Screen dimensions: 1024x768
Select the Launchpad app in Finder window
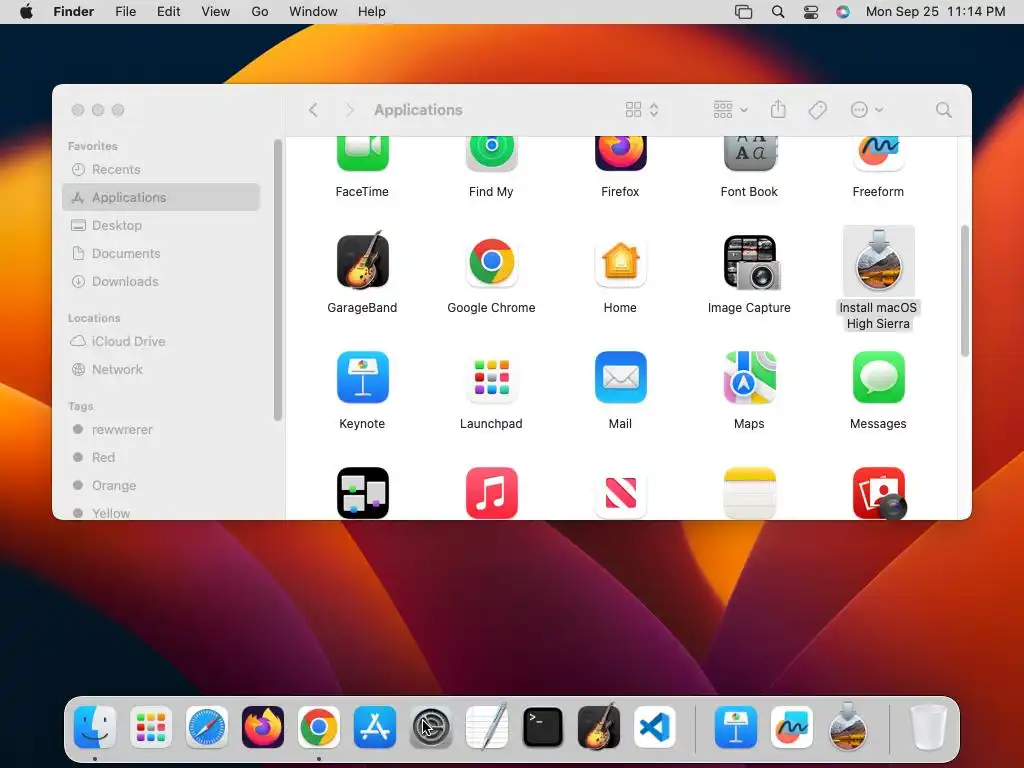coord(491,377)
